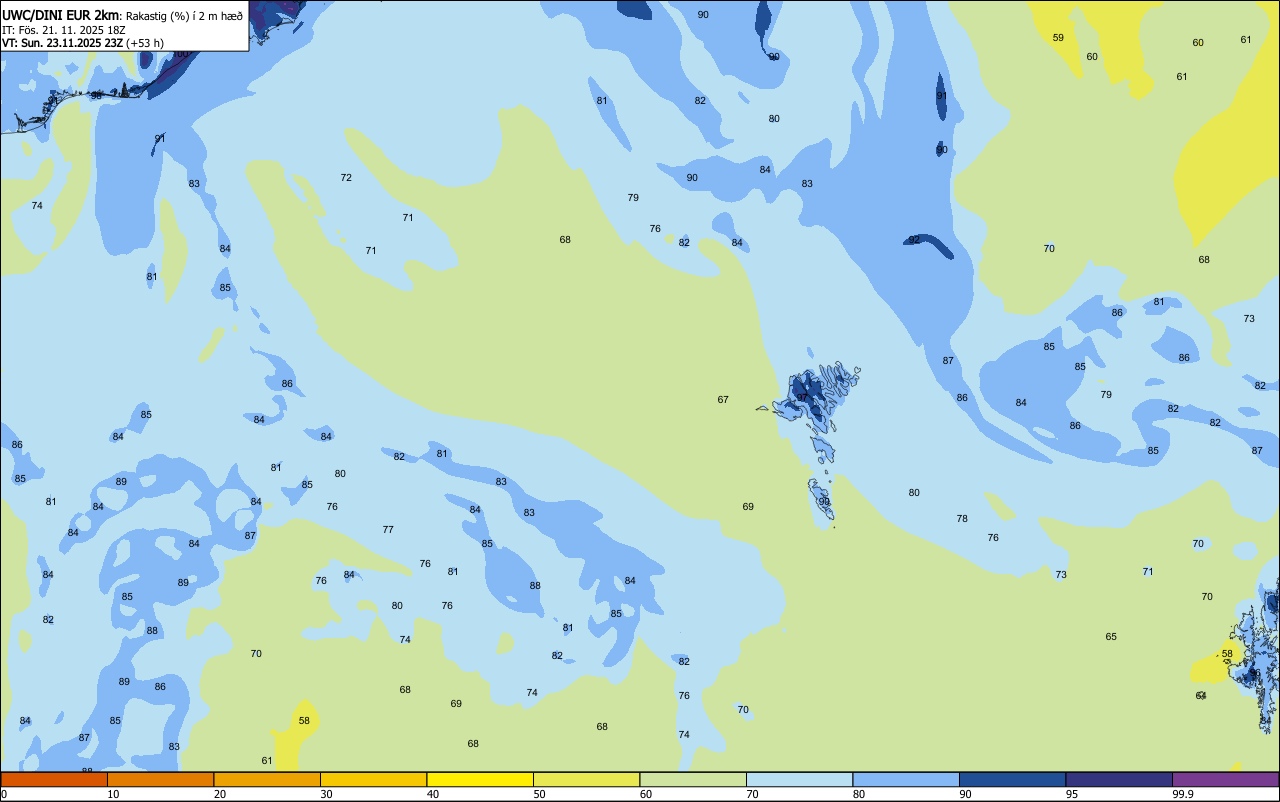This screenshot has width=1280, height=802.
Task: Click the humidity value '72' on map
Action: [346, 177]
